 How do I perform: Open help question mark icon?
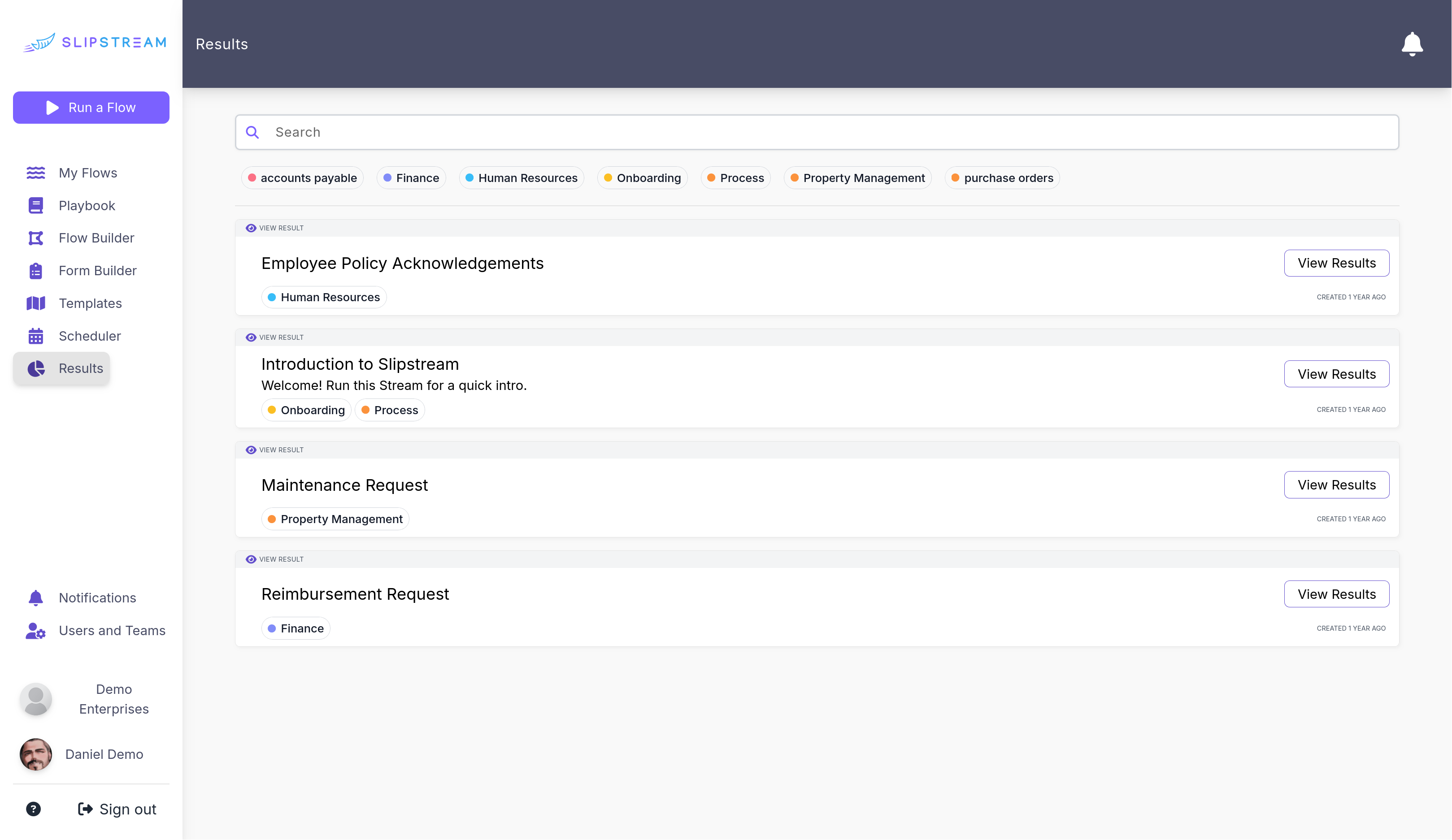[34, 809]
